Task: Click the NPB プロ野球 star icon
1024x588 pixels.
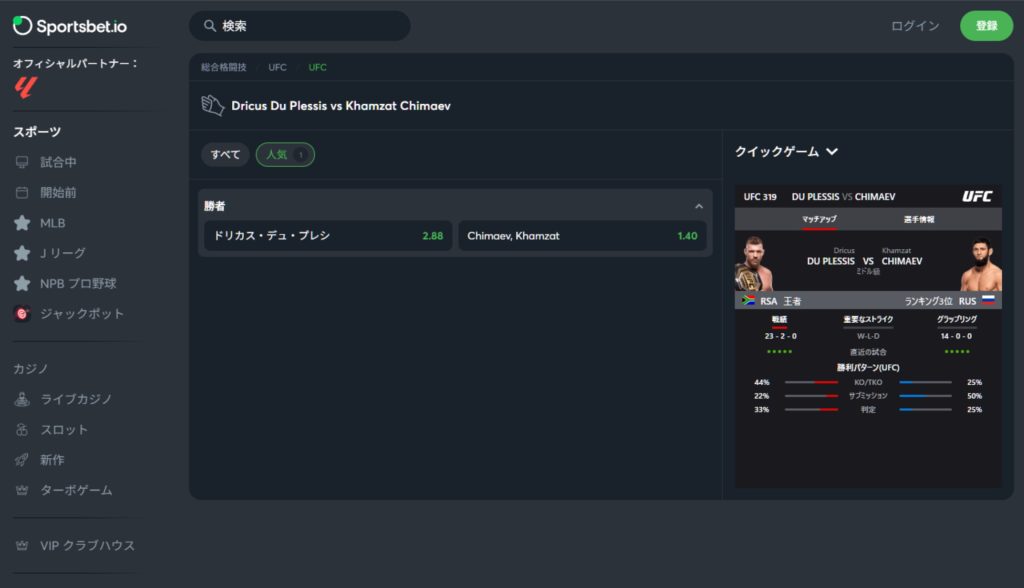Action: [x=22, y=284]
